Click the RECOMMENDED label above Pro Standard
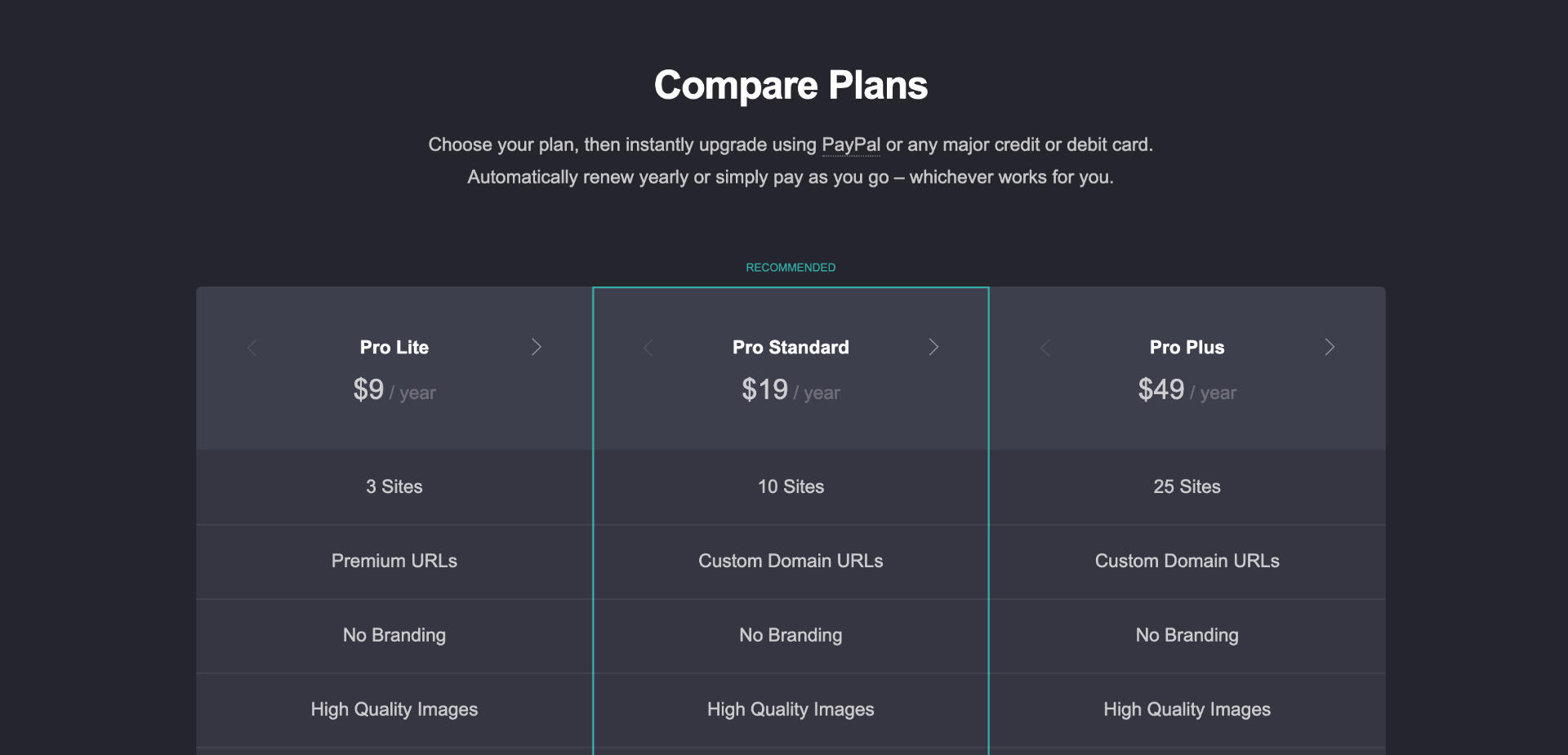The height and width of the screenshot is (755, 1568). tap(791, 268)
